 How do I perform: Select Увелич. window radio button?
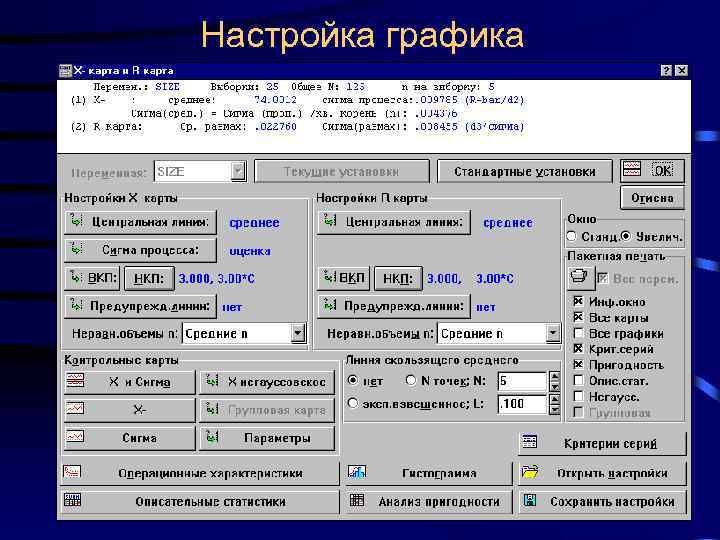626,236
